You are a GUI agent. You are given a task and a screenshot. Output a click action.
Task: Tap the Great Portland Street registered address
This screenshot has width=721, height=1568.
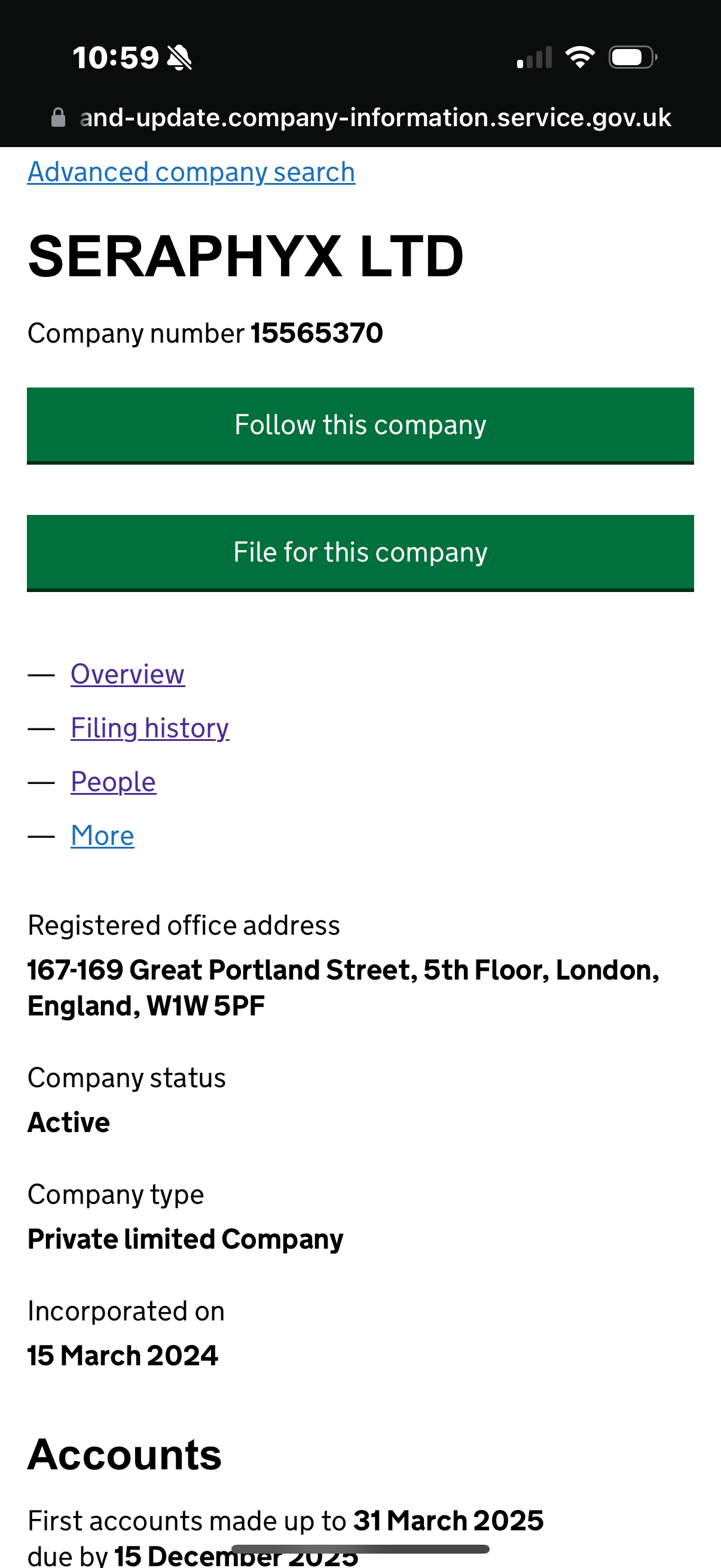click(343, 987)
